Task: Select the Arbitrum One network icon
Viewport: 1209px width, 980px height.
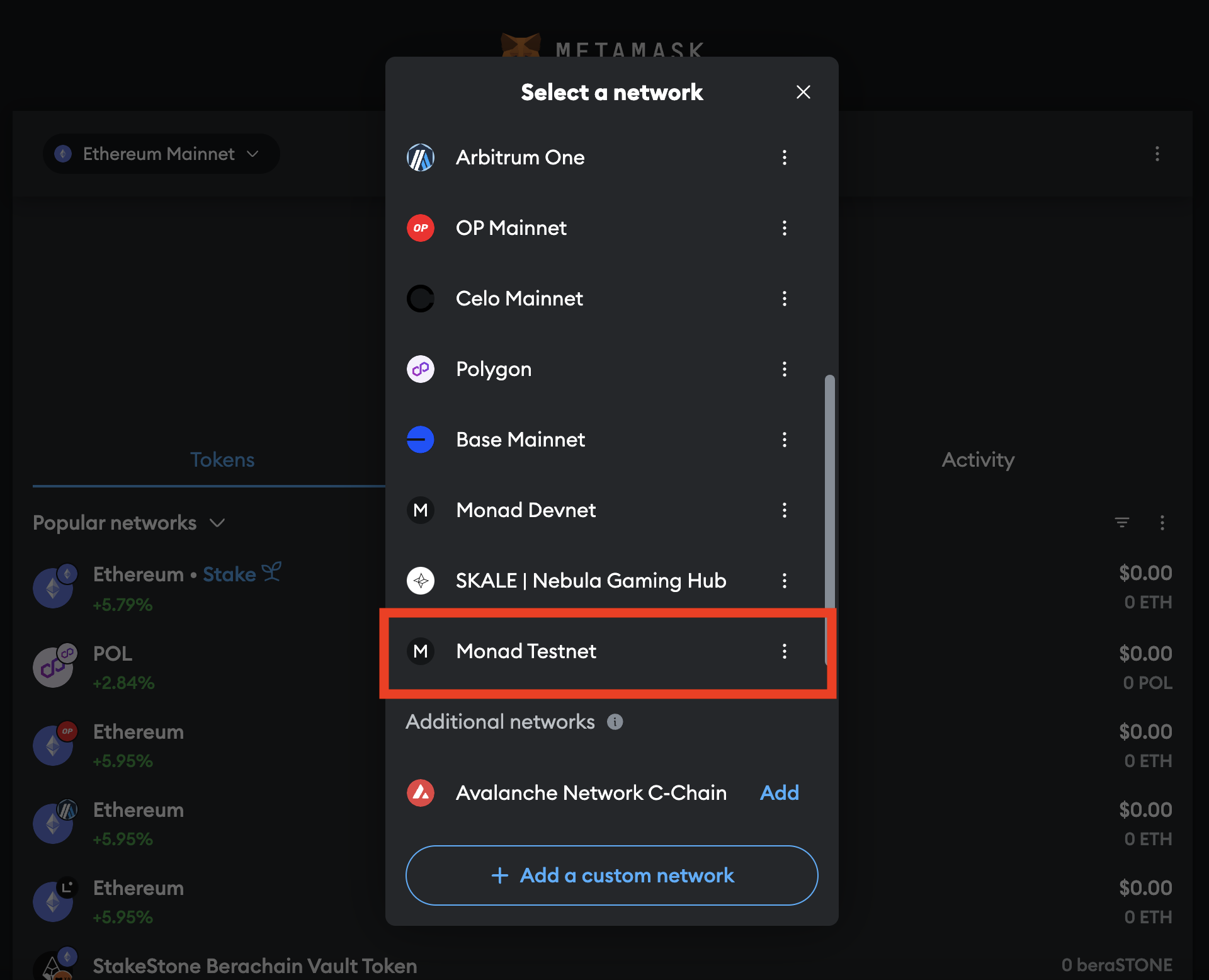Action: (421, 157)
